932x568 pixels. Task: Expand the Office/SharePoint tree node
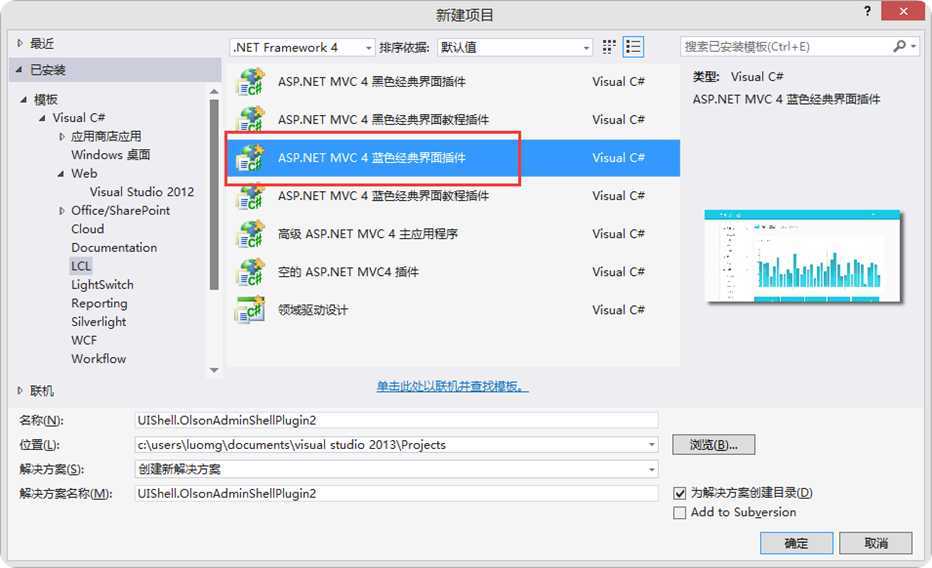[61, 211]
